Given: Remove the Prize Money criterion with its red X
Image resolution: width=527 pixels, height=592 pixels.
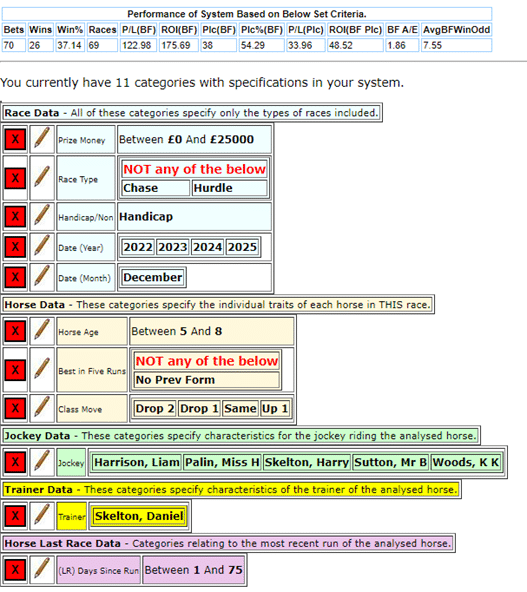Looking at the screenshot, I should point(15,139).
